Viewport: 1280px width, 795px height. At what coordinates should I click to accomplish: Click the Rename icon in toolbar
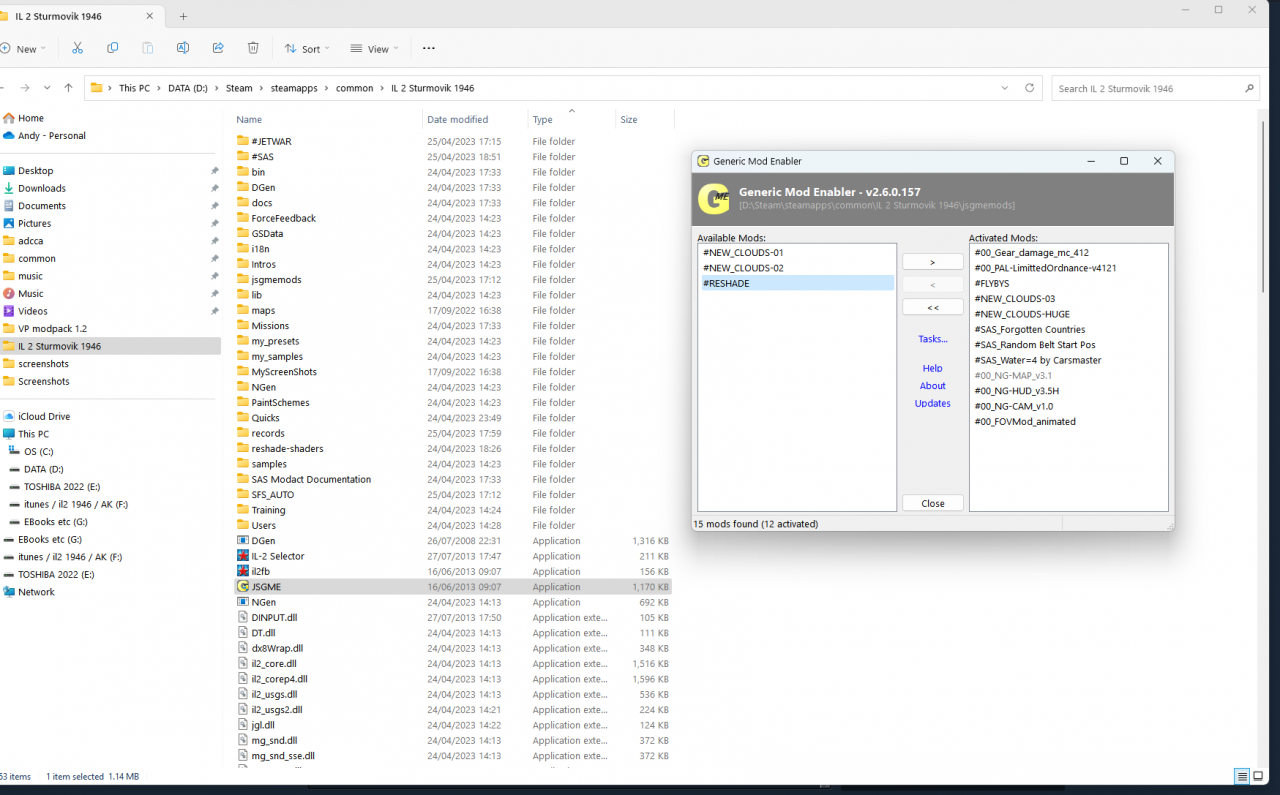(x=183, y=48)
